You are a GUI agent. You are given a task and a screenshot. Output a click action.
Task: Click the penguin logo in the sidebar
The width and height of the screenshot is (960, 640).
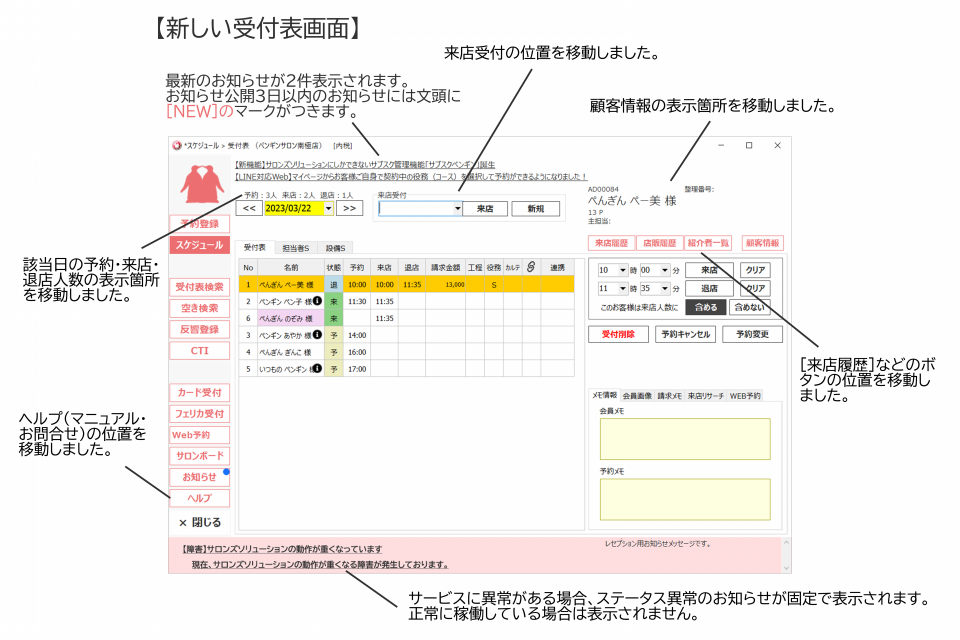pos(201,183)
